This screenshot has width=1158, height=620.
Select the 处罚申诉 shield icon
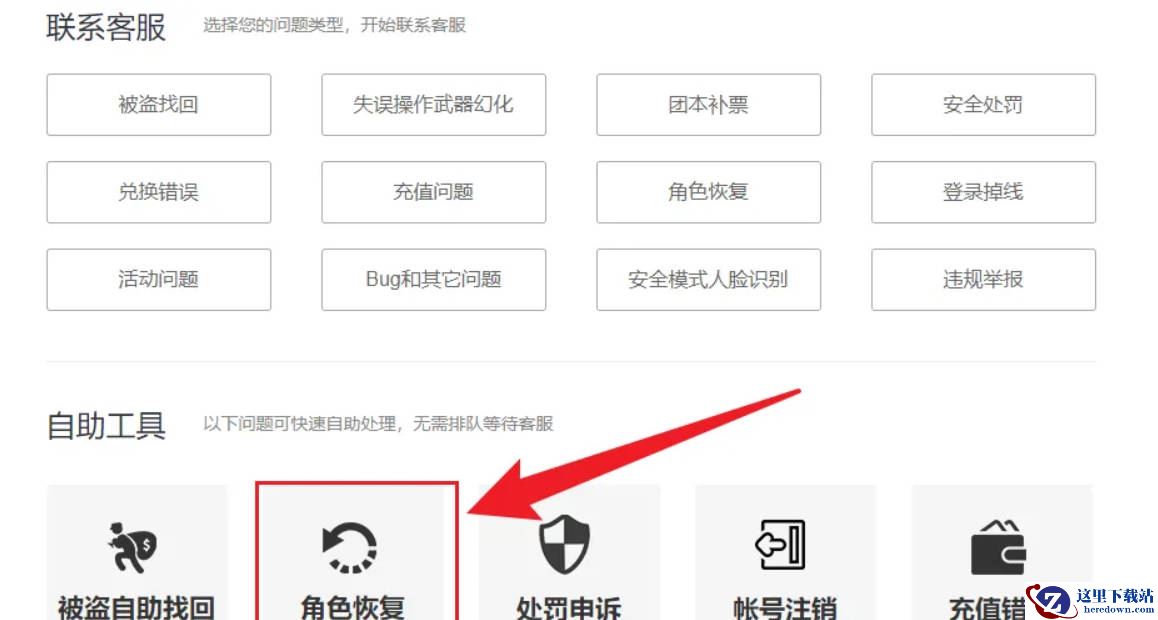pos(565,545)
